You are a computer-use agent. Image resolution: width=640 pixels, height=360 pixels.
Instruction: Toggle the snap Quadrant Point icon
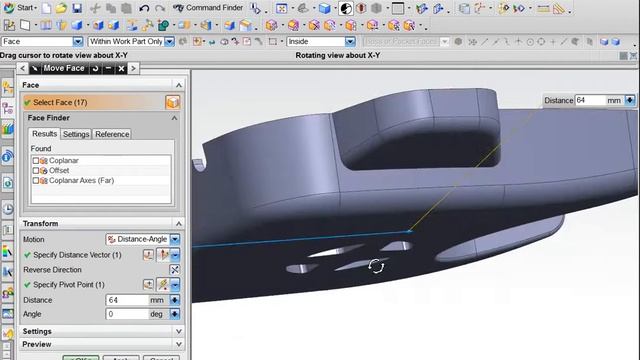click(x=541, y=42)
